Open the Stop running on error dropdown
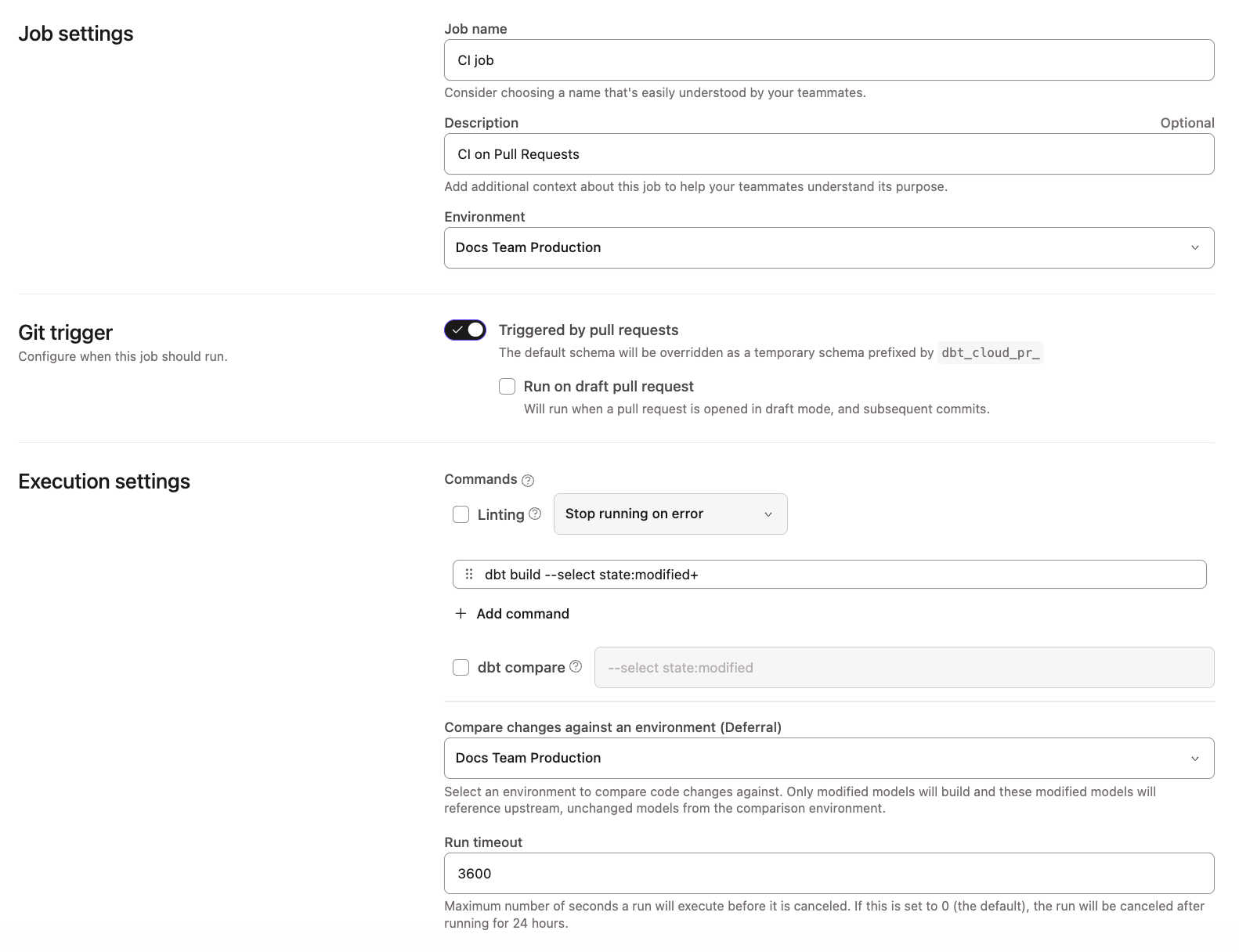The height and width of the screenshot is (952, 1239). [x=670, y=514]
